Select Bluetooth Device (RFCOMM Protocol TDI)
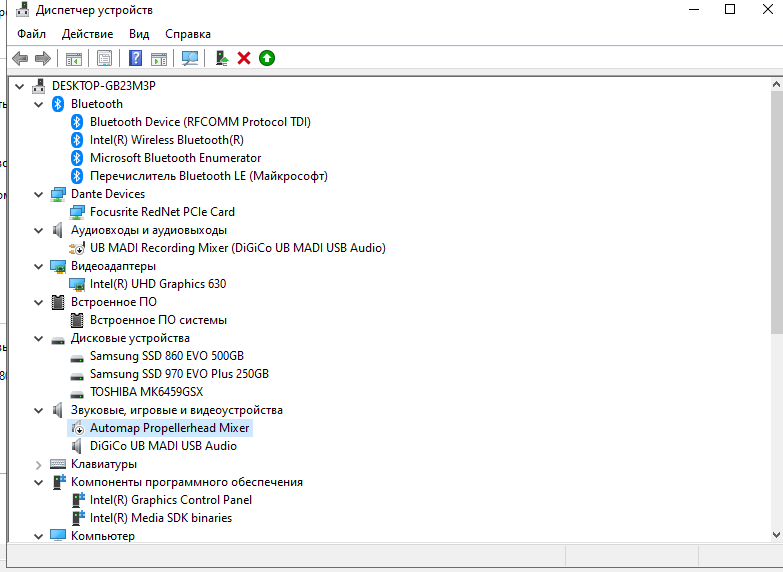 click(200, 122)
